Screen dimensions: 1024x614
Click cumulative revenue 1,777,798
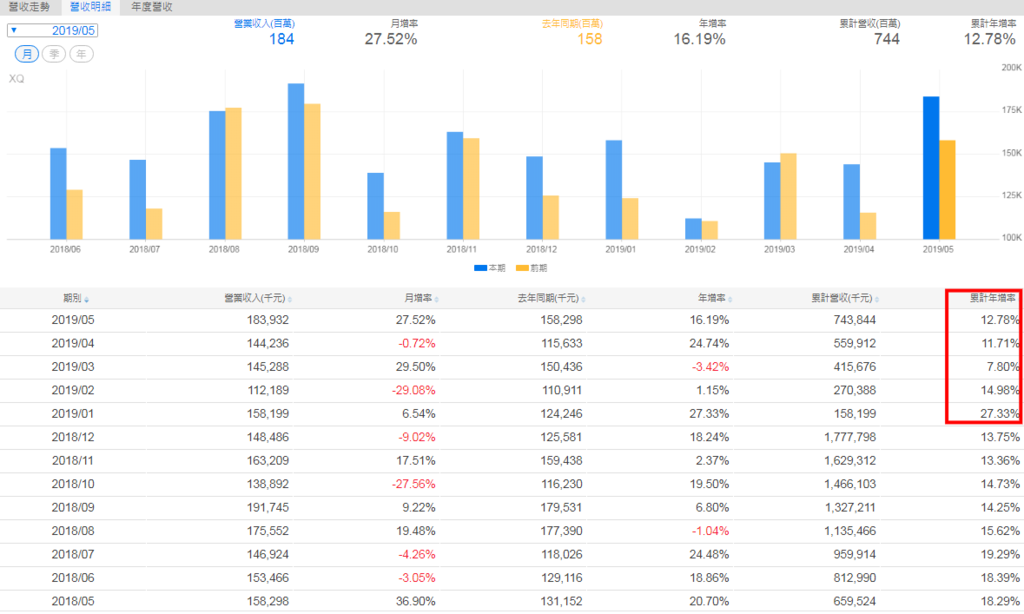click(x=850, y=437)
